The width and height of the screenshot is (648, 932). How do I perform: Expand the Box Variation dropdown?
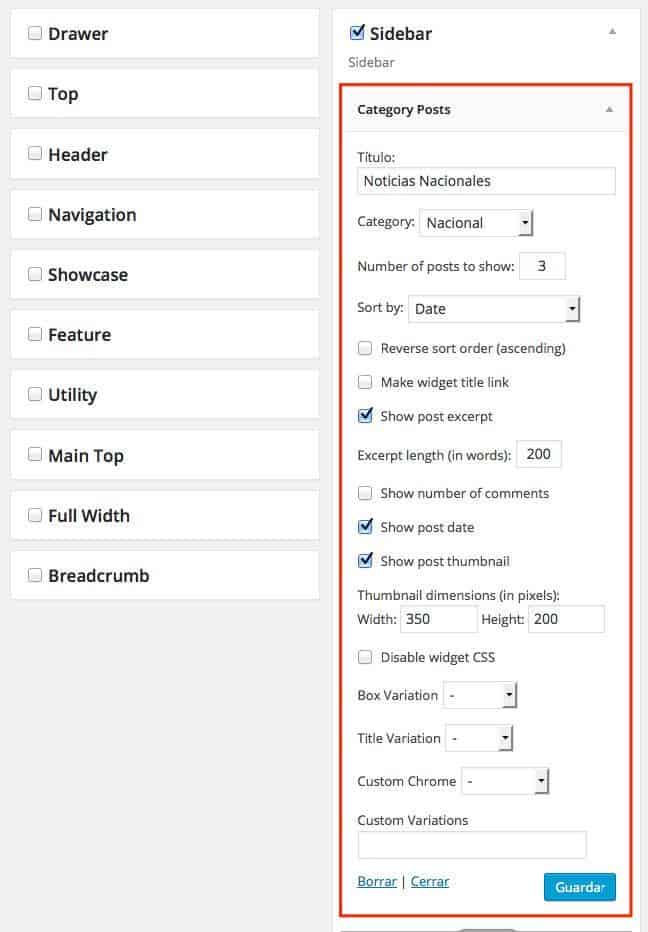click(x=480, y=695)
